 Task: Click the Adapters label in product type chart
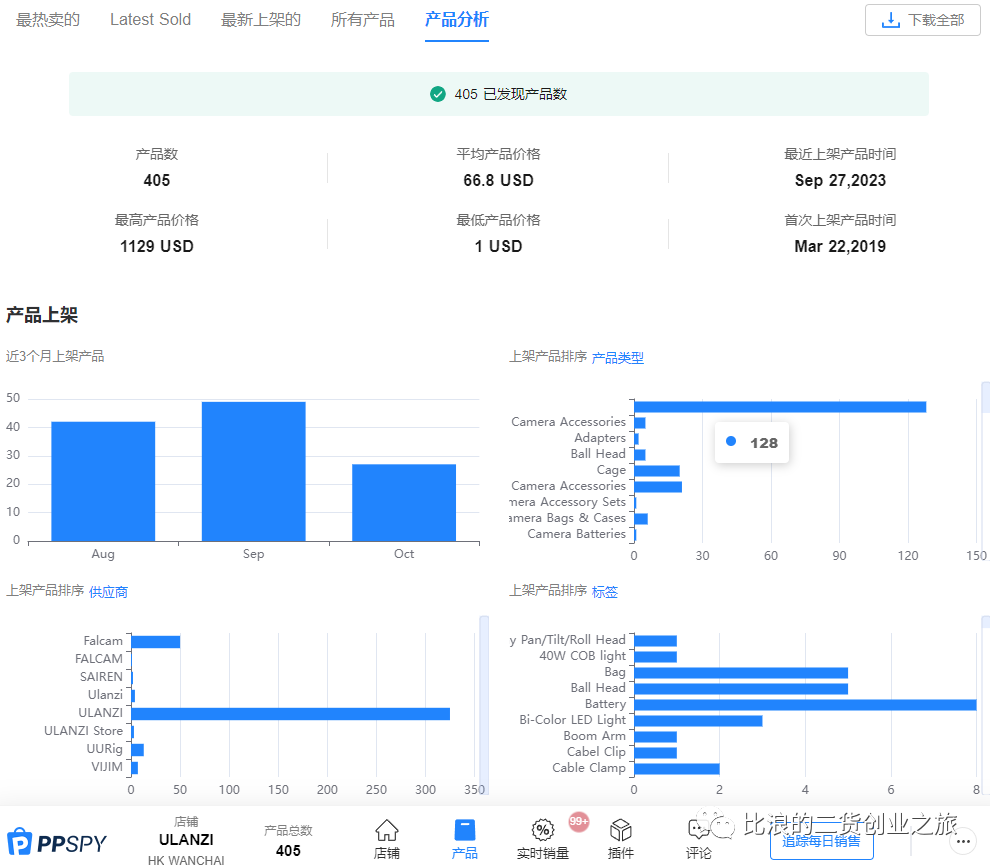coord(600,437)
